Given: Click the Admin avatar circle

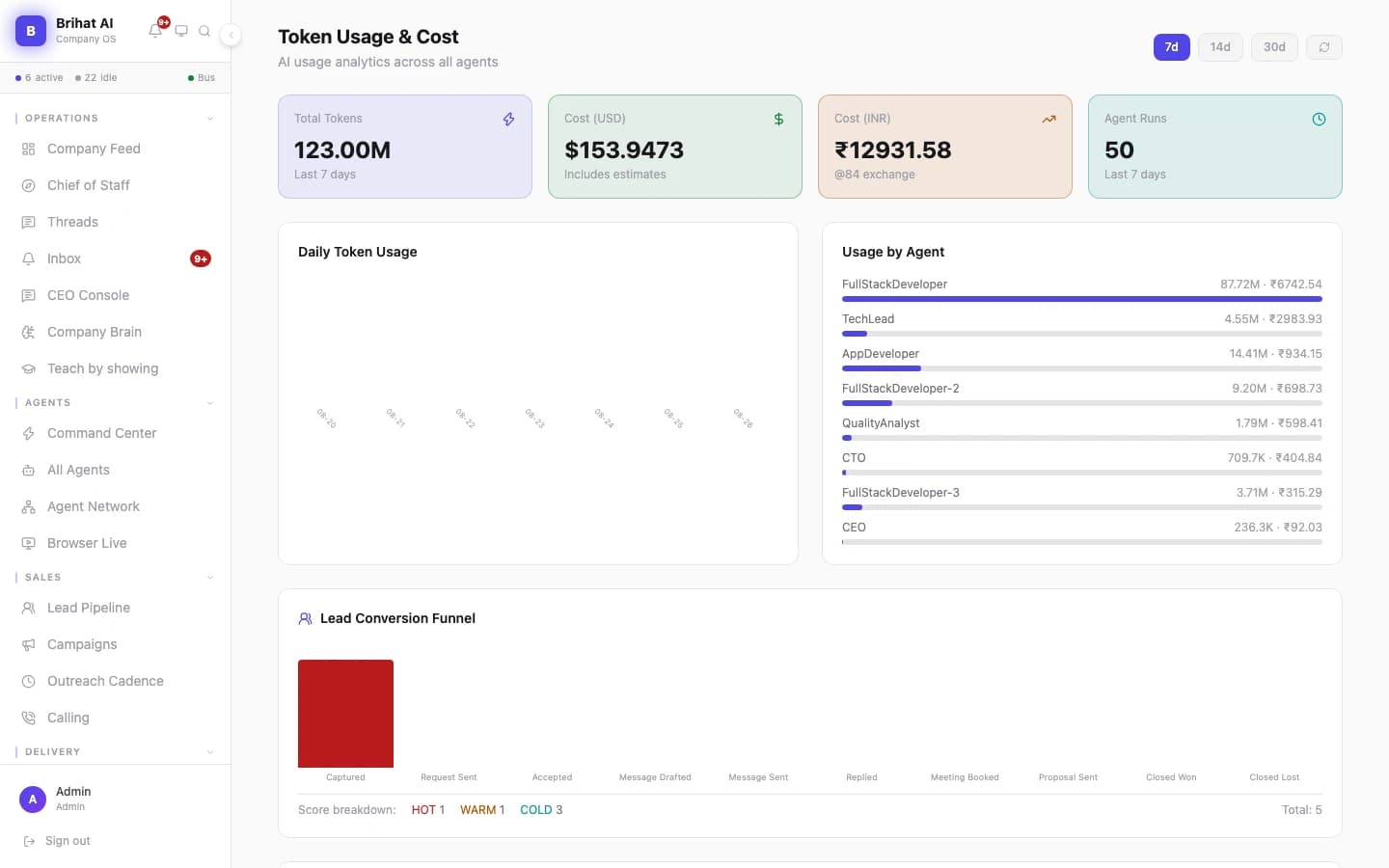Looking at the screenshot, I should tap(33, 799).
